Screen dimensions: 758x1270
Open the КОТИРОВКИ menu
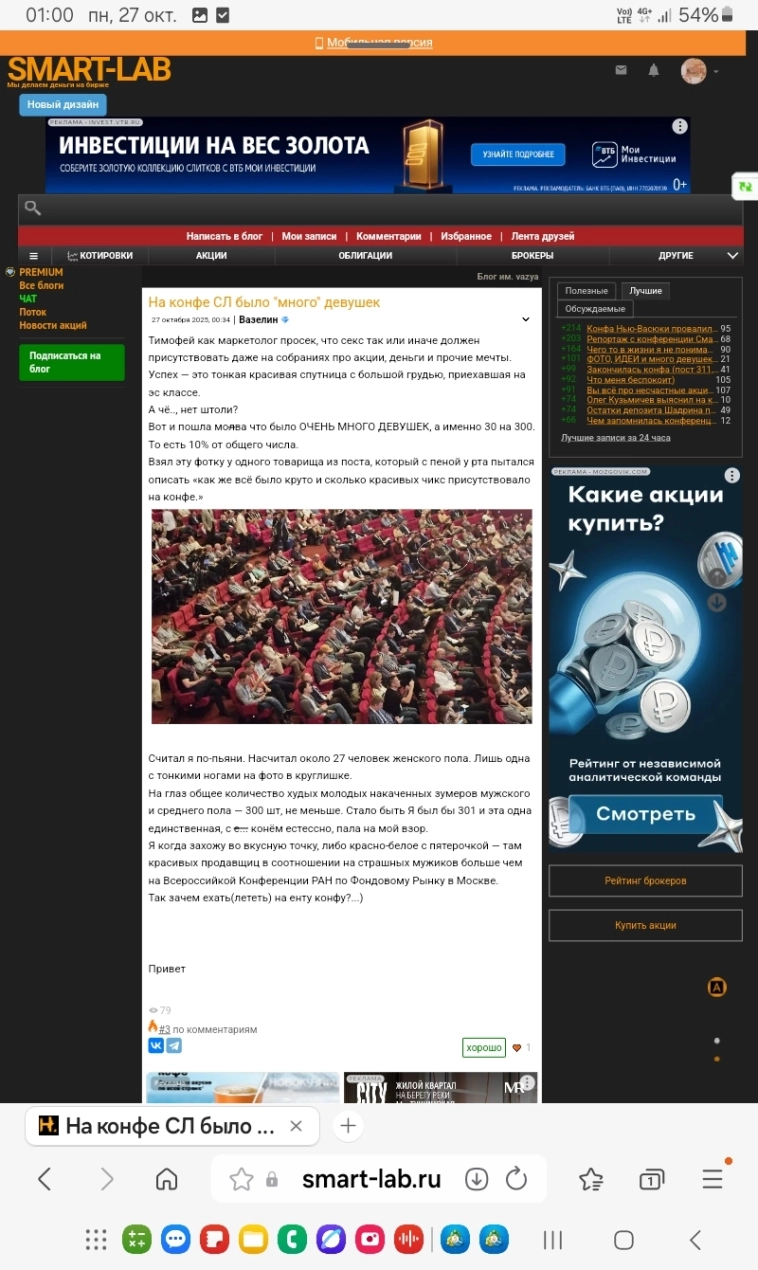100,256
